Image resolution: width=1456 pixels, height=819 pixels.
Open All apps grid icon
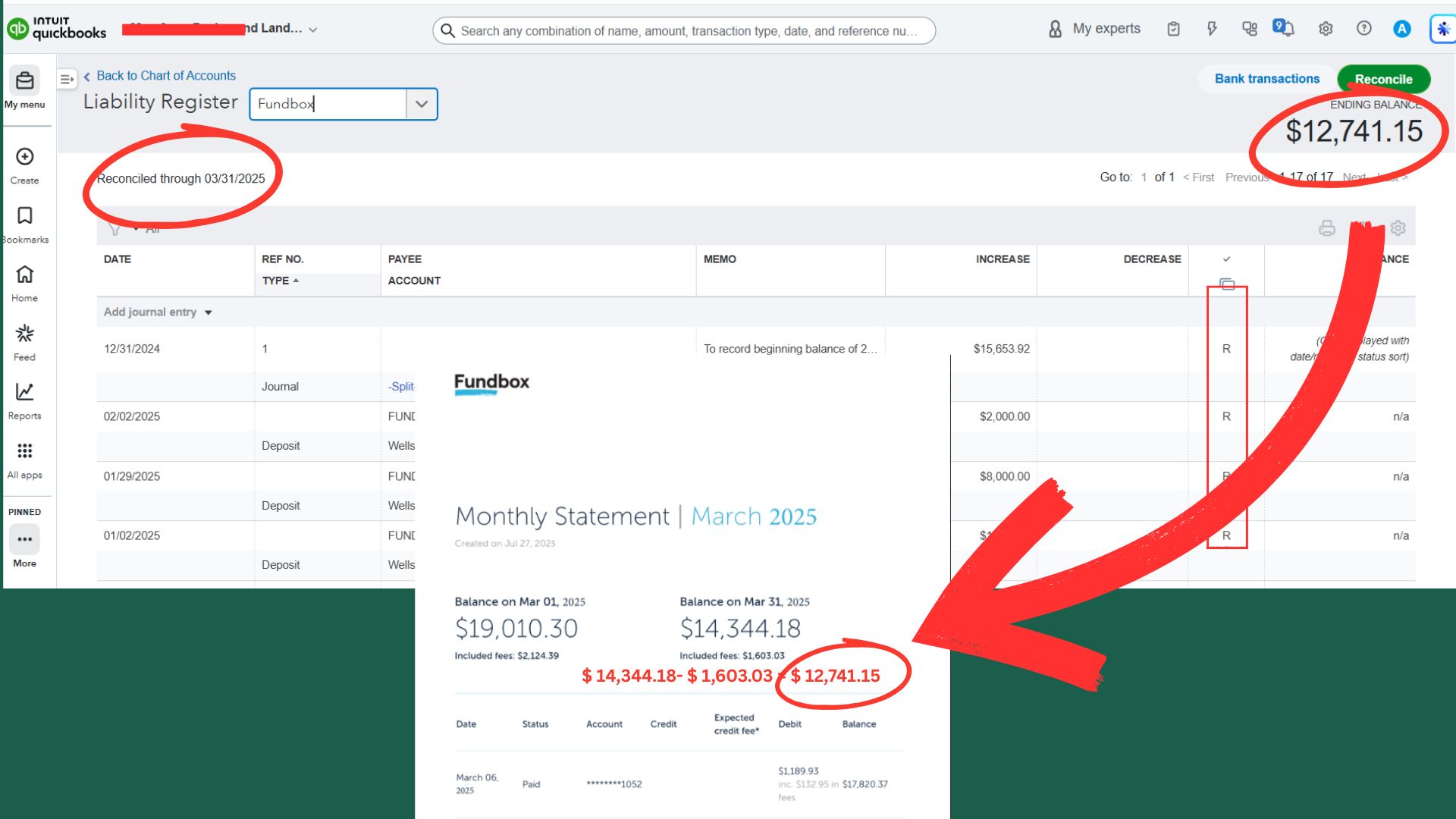pos(24,460)
